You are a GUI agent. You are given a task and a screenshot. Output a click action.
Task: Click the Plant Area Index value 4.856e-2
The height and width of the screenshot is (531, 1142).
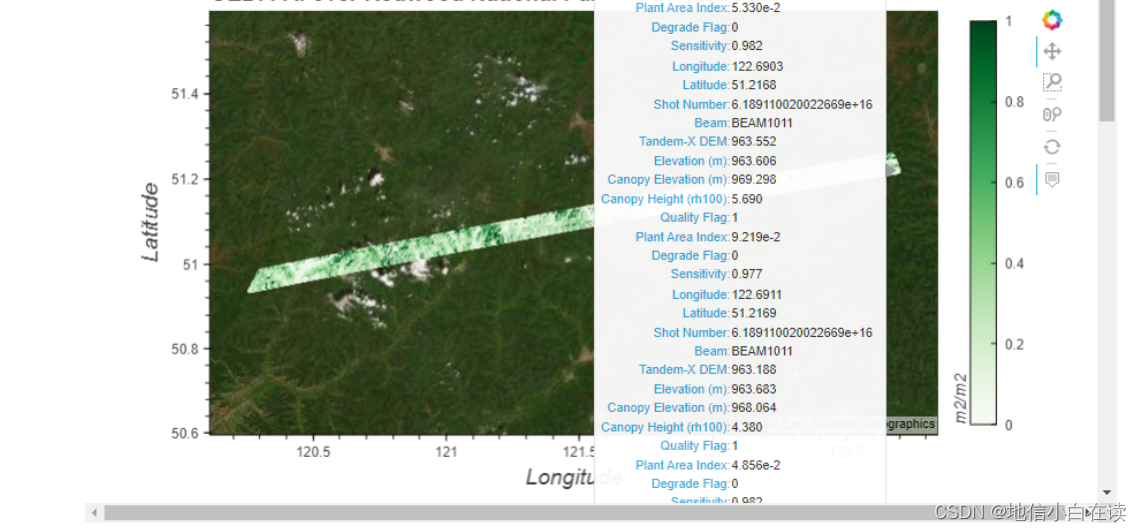[755, 465]
